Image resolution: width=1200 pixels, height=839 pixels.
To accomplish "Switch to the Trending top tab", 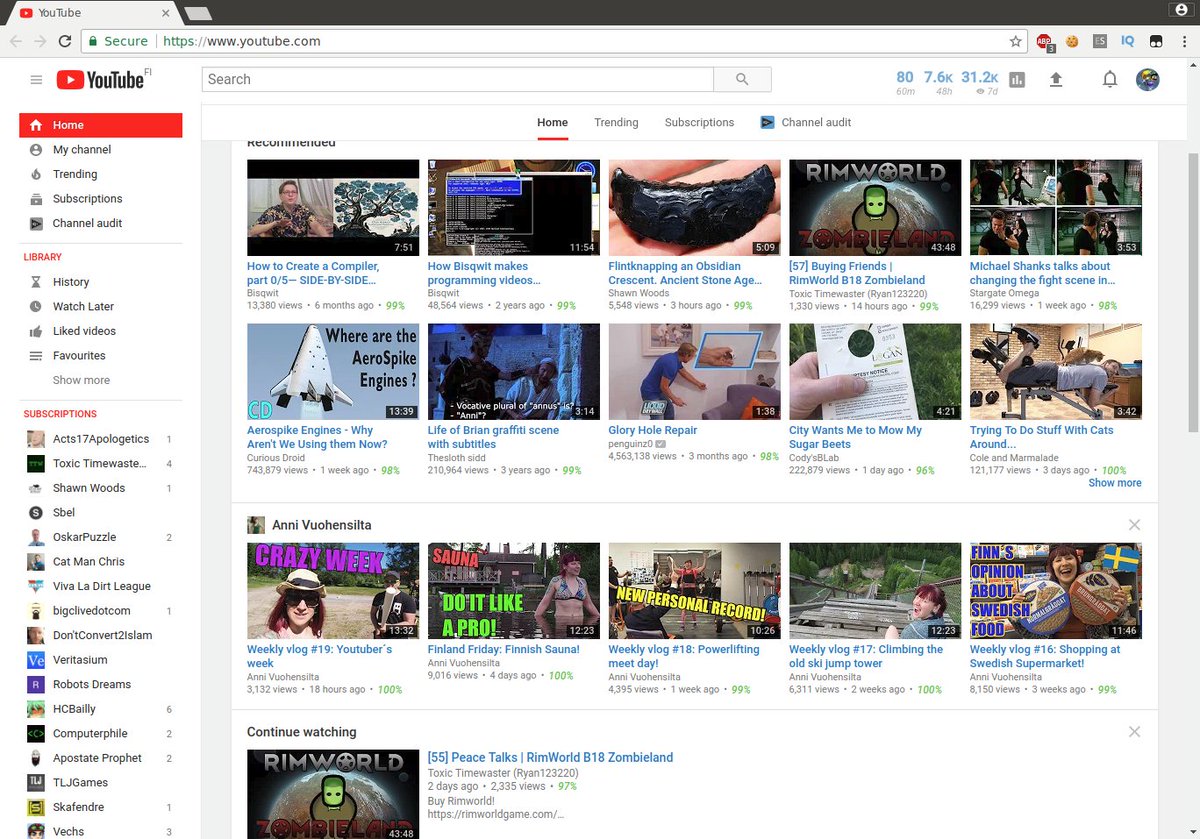I will [616, 122].
